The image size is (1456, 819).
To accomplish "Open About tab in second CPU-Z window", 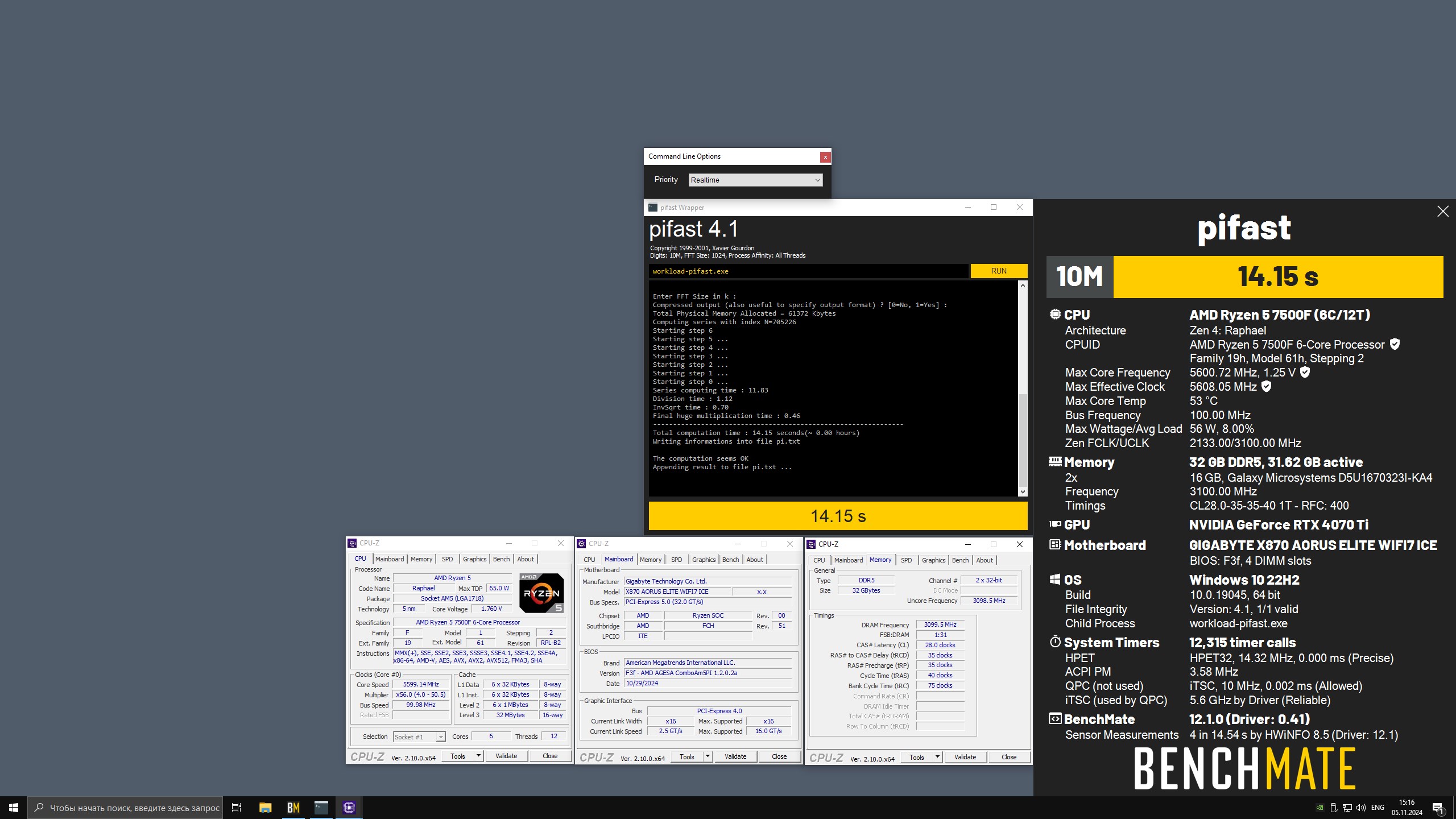I will tap(755, 560).
